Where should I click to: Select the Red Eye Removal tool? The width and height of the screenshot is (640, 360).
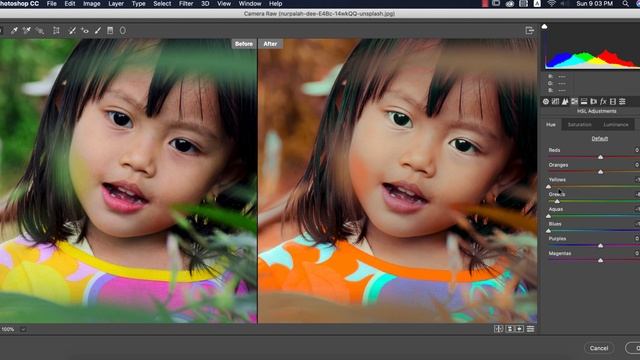84,31
